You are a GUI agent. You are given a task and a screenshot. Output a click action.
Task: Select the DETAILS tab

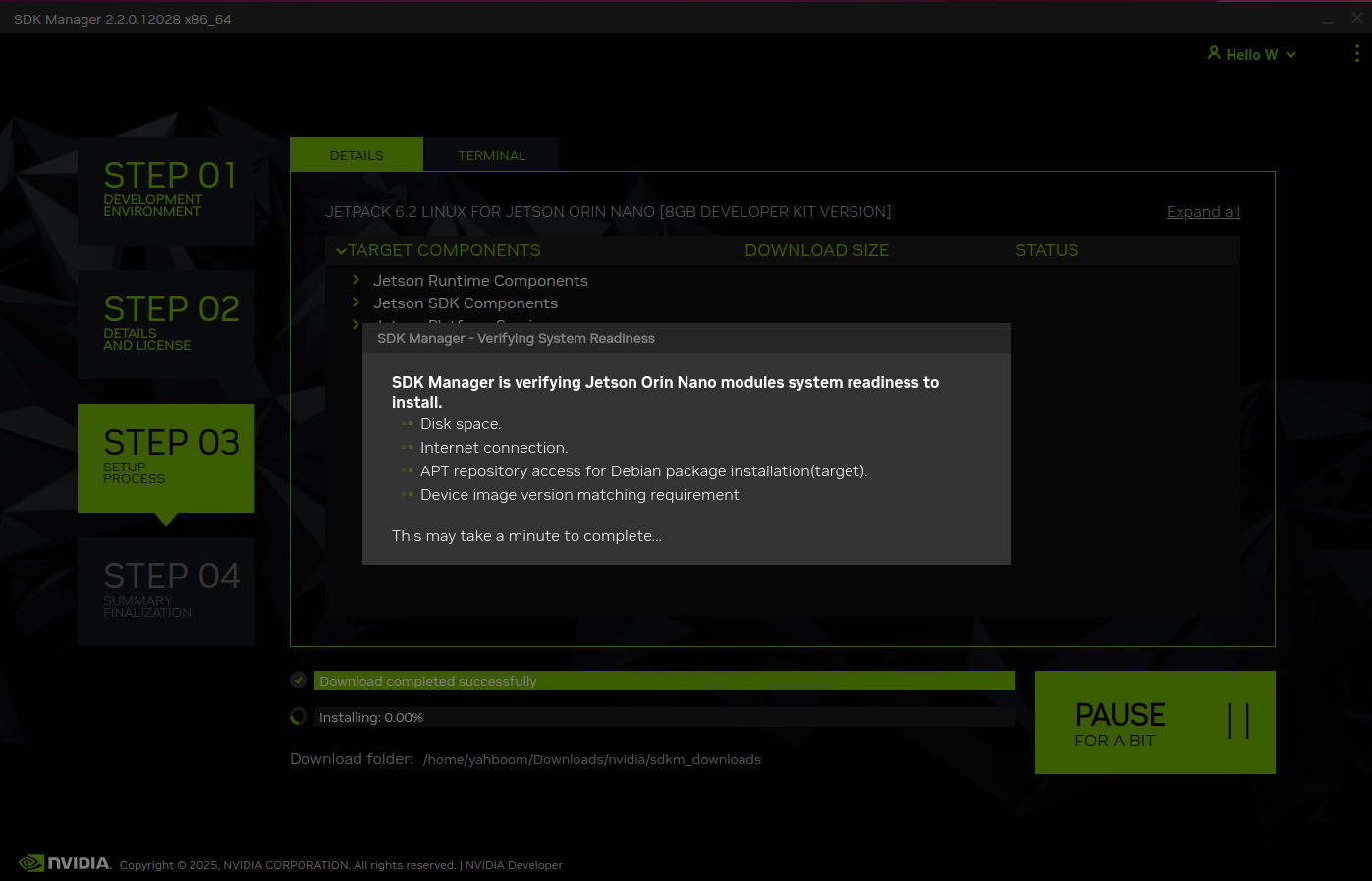coord(356,154)
